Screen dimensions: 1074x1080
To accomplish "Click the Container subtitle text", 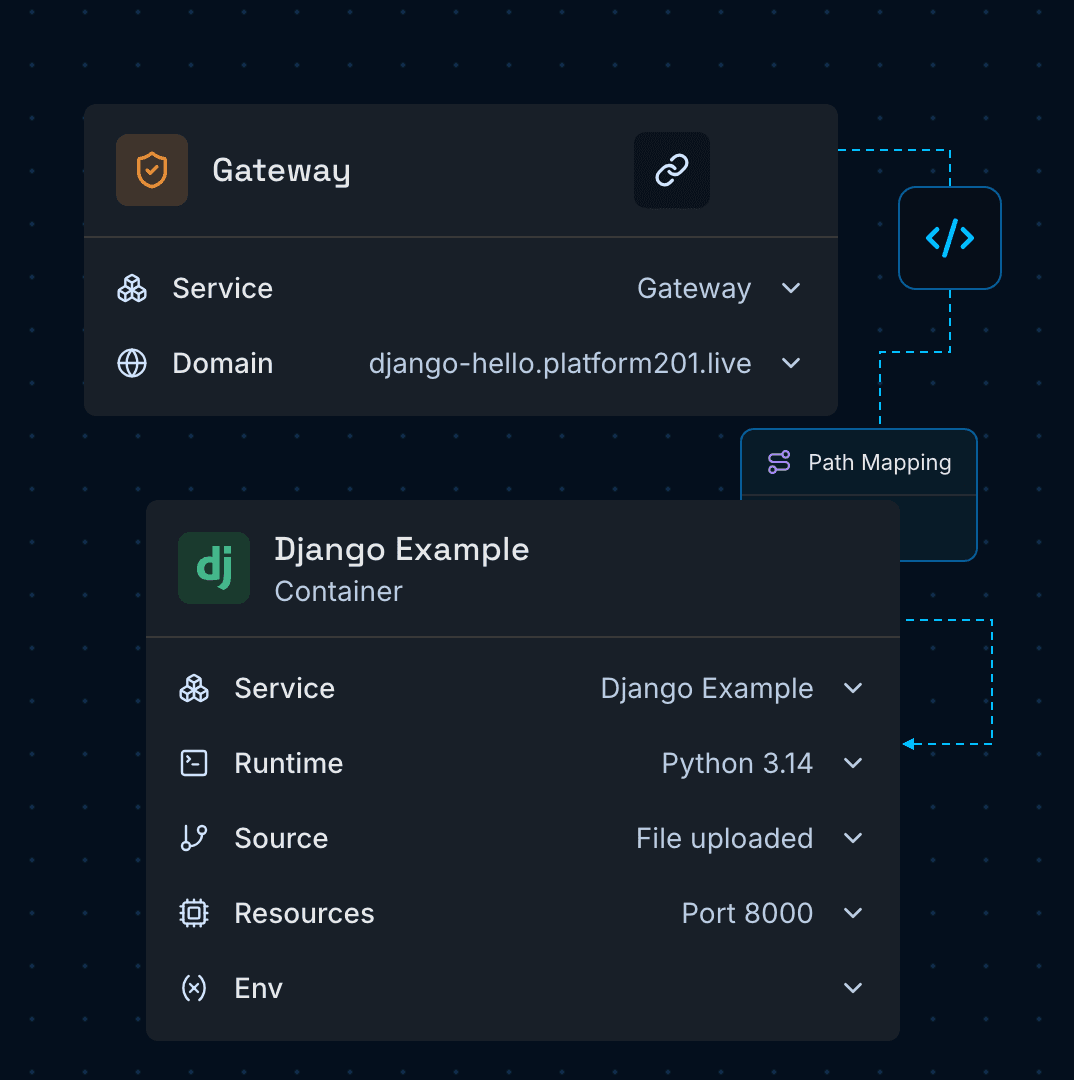I will [338, 592].
